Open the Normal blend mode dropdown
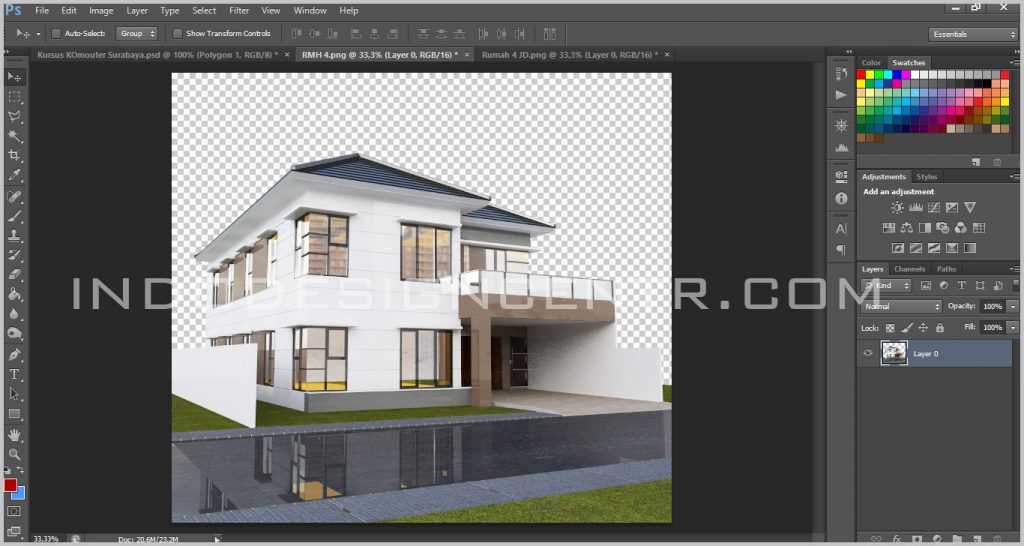Viewport: 1024px width, 546px height. (901, 306)
